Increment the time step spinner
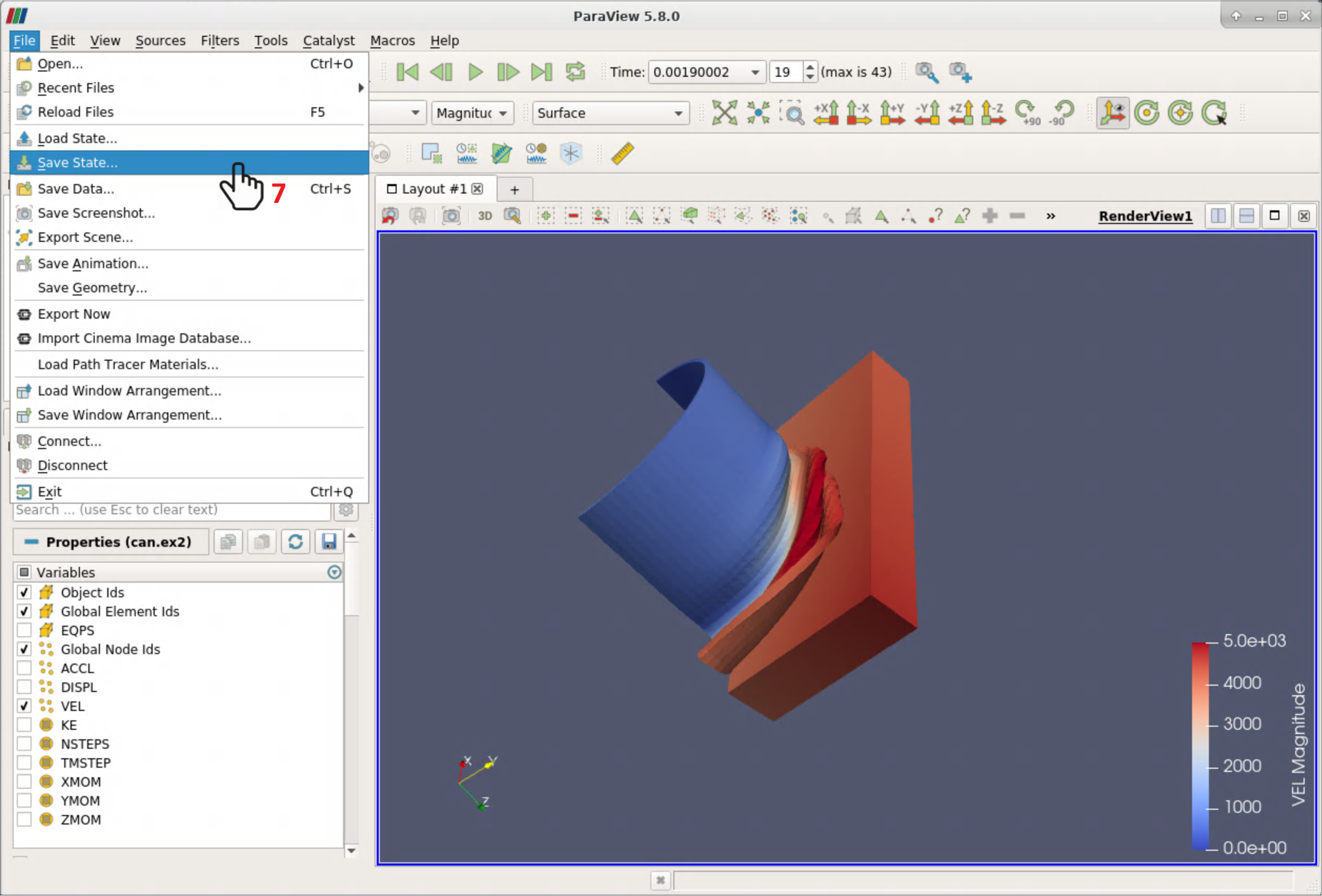Viewport: 1322px width, 896px height. coord(810,67)
